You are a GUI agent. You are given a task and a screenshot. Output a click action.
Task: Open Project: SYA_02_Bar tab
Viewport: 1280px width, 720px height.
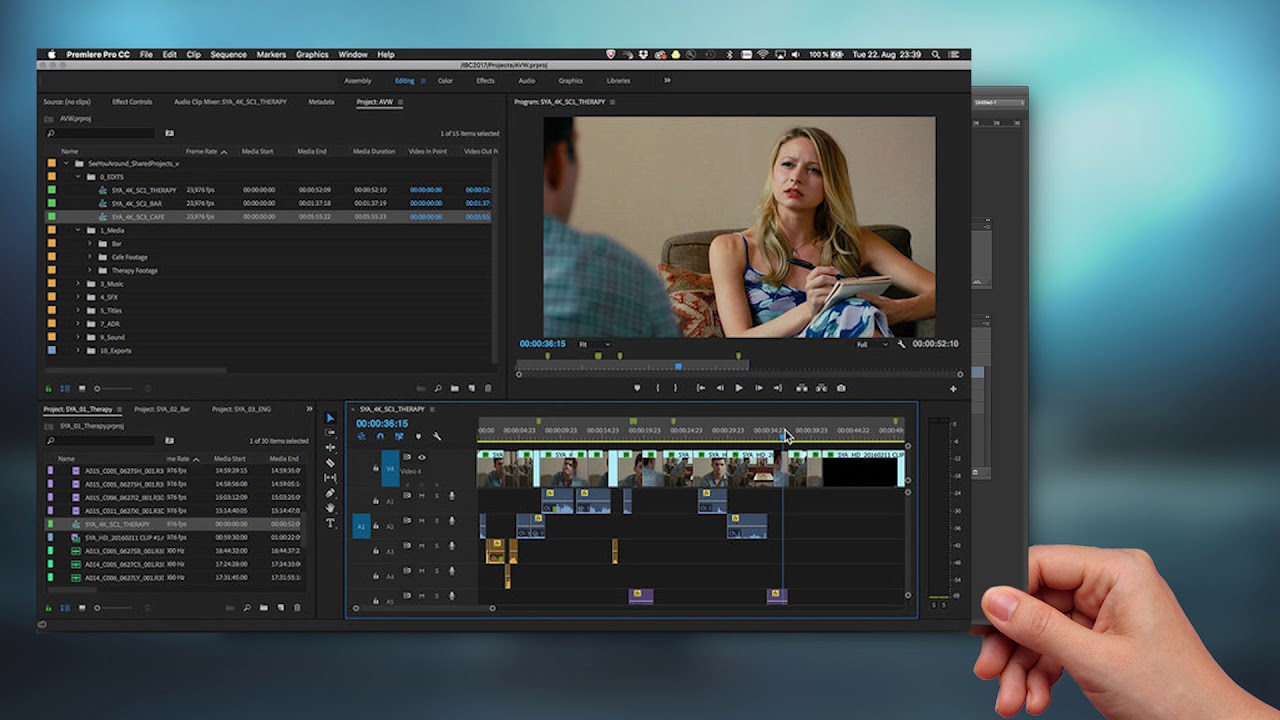click(162, 409)
